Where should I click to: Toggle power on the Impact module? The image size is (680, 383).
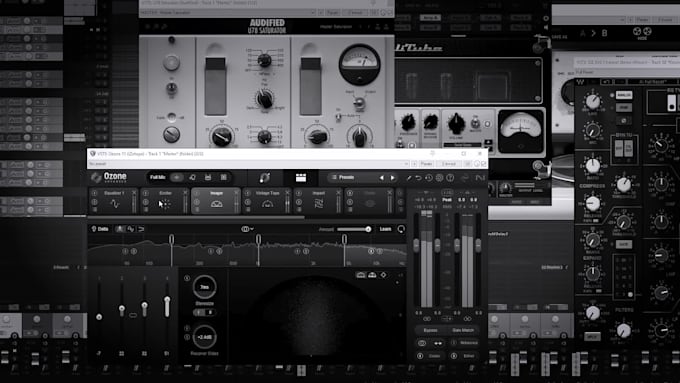[x=299, y=193]
